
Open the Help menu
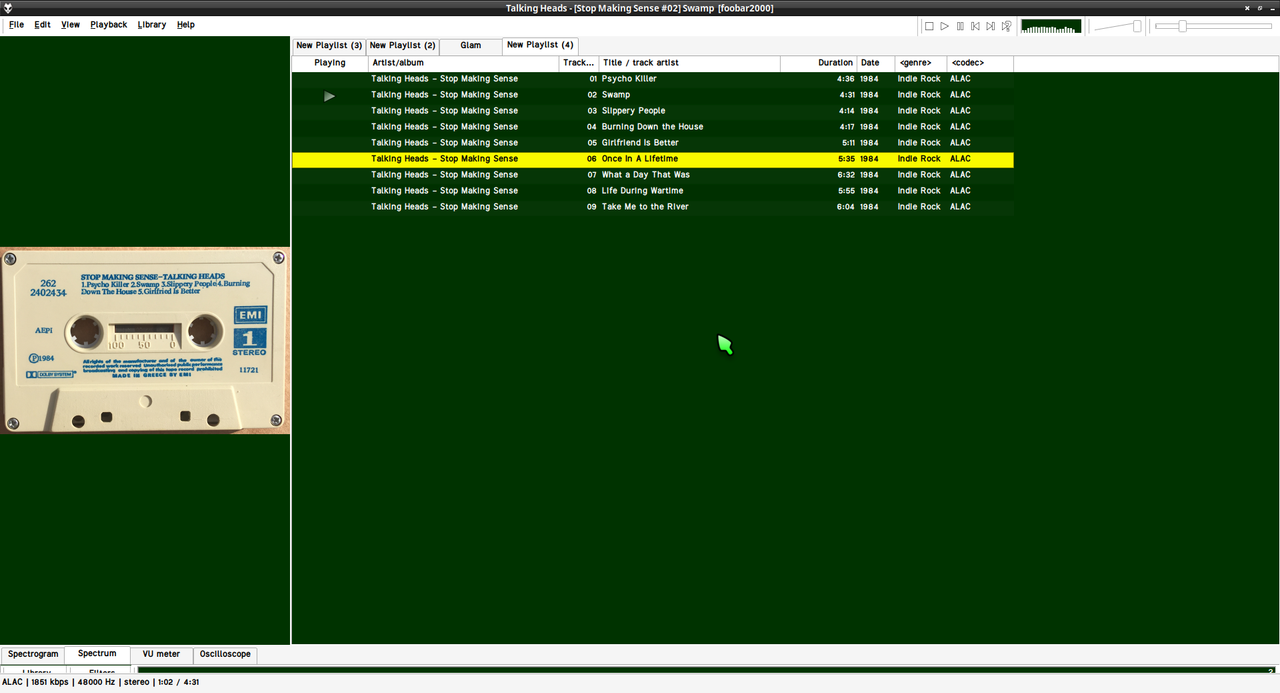pos(185,25)
